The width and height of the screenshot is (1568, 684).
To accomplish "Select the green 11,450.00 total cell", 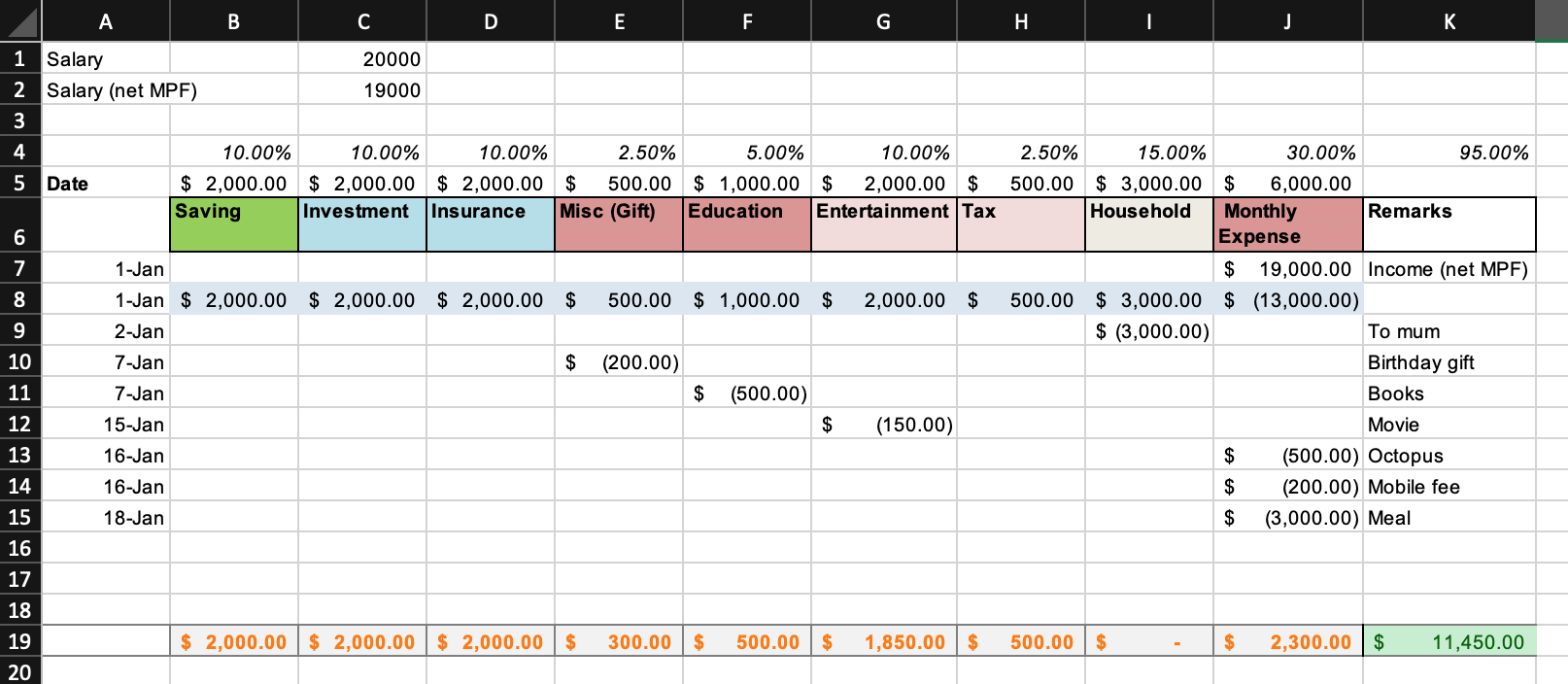I will click(x=1449, y=641).
